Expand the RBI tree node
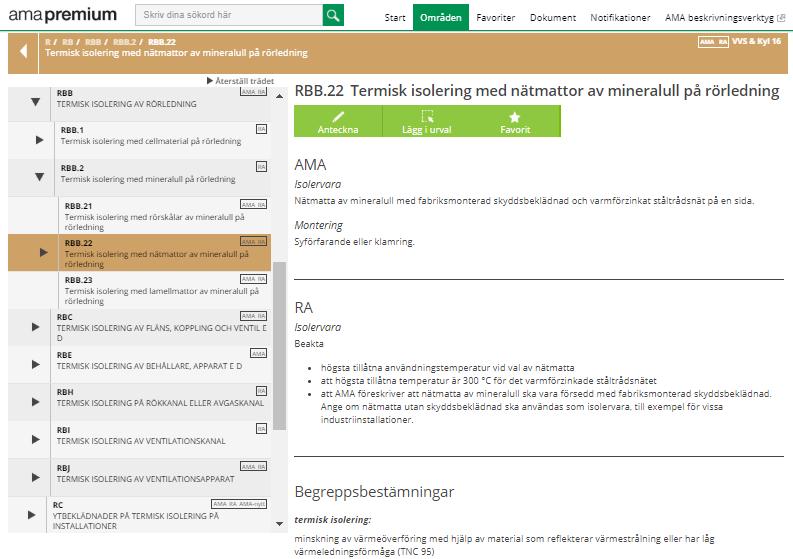 tap(35, 439)
